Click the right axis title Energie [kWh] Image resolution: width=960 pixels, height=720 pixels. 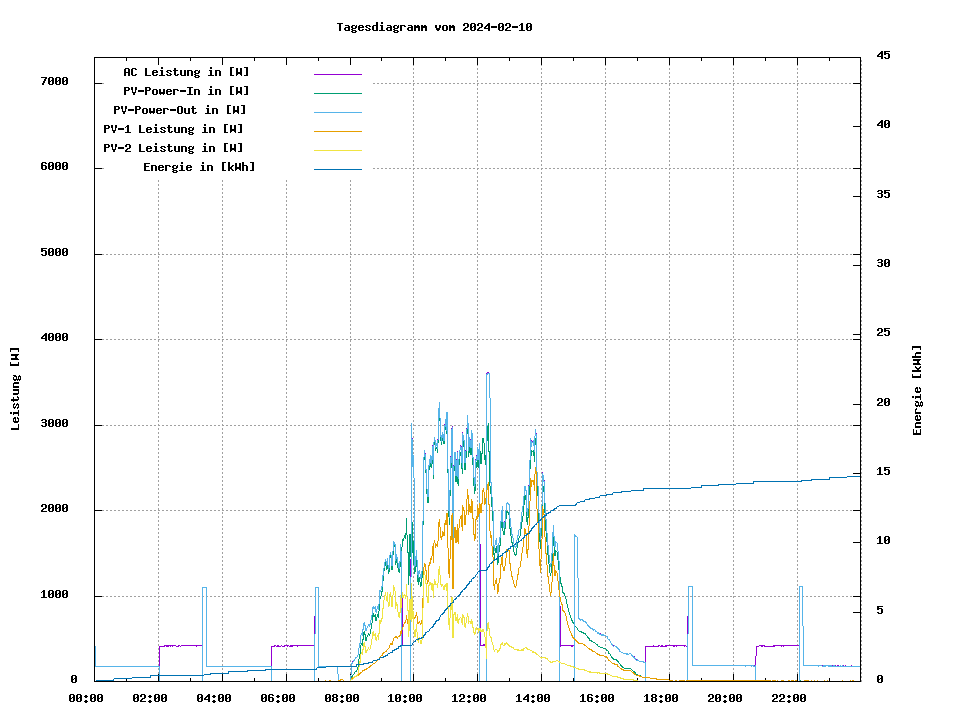918,390
